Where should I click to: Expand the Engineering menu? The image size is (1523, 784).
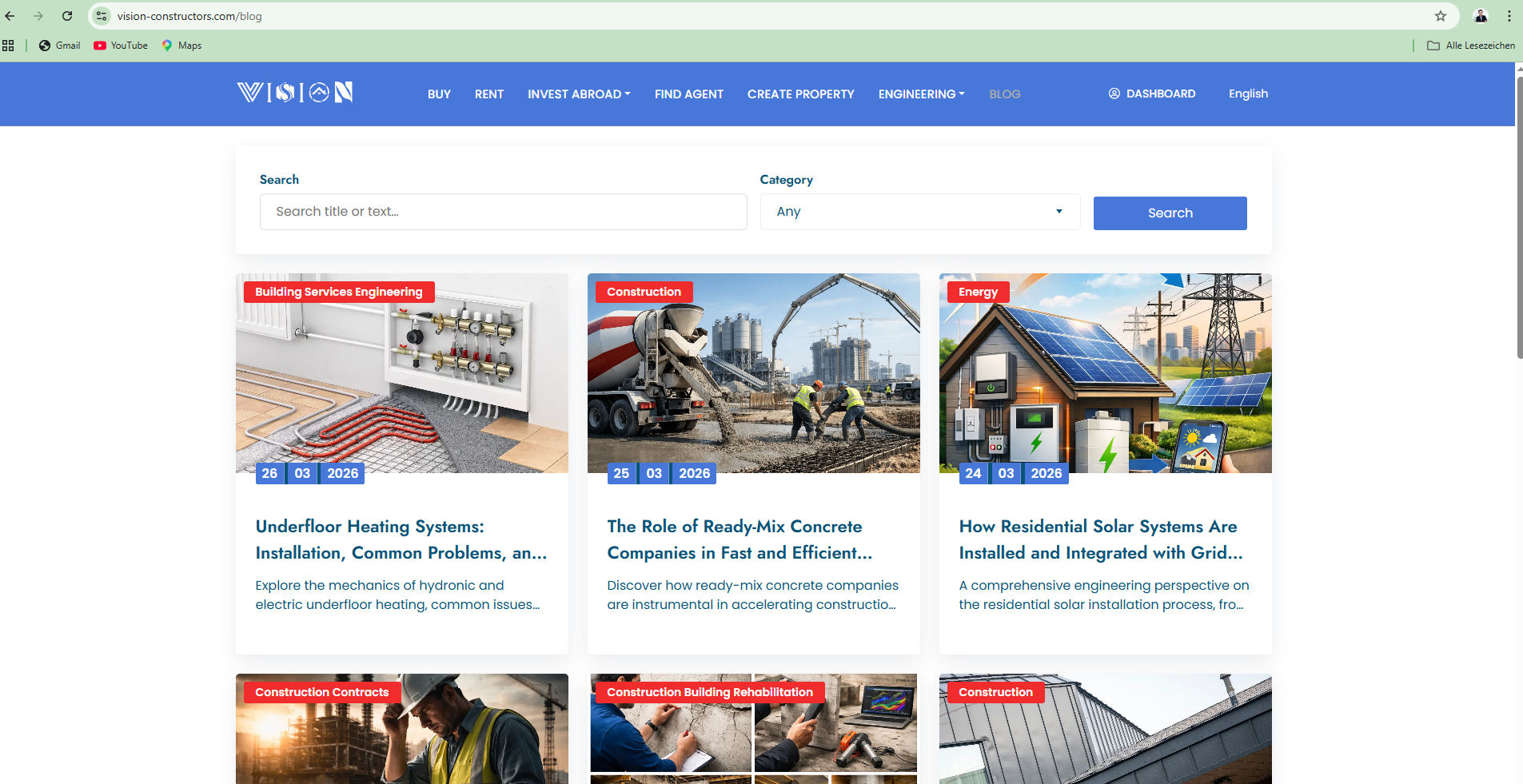coord(921,94)
